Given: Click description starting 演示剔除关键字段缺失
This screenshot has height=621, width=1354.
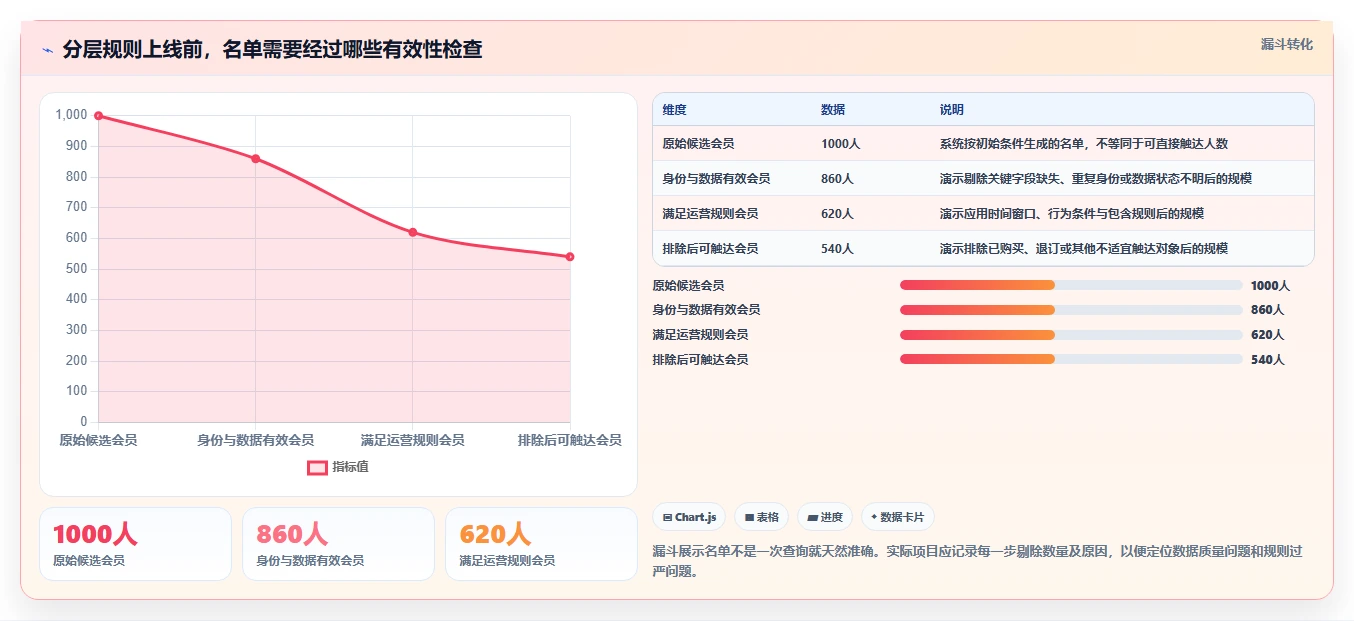Looking at the screenshot, I should coord(1095,179).
